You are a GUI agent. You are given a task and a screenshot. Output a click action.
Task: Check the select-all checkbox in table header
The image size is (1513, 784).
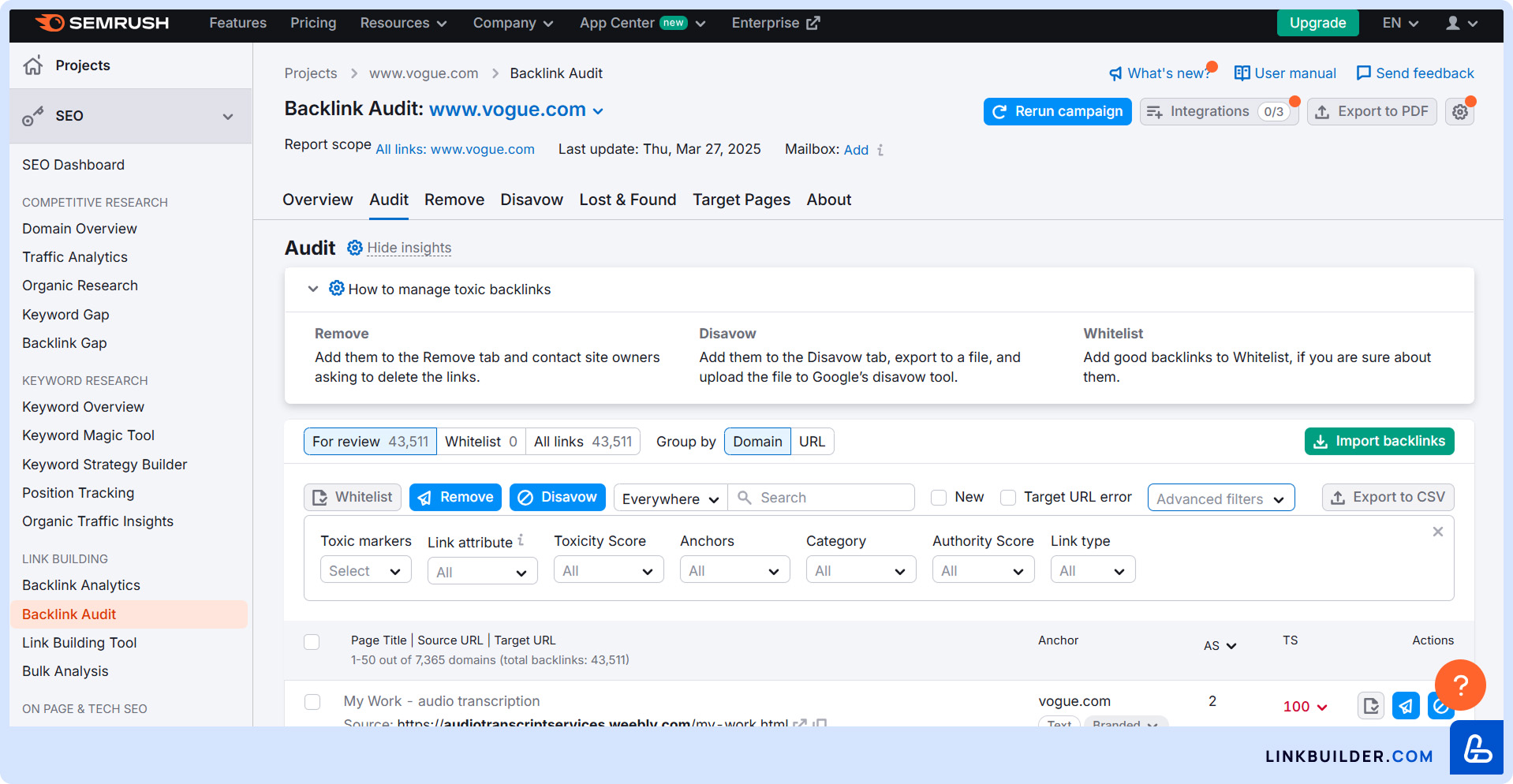[312, 642]
